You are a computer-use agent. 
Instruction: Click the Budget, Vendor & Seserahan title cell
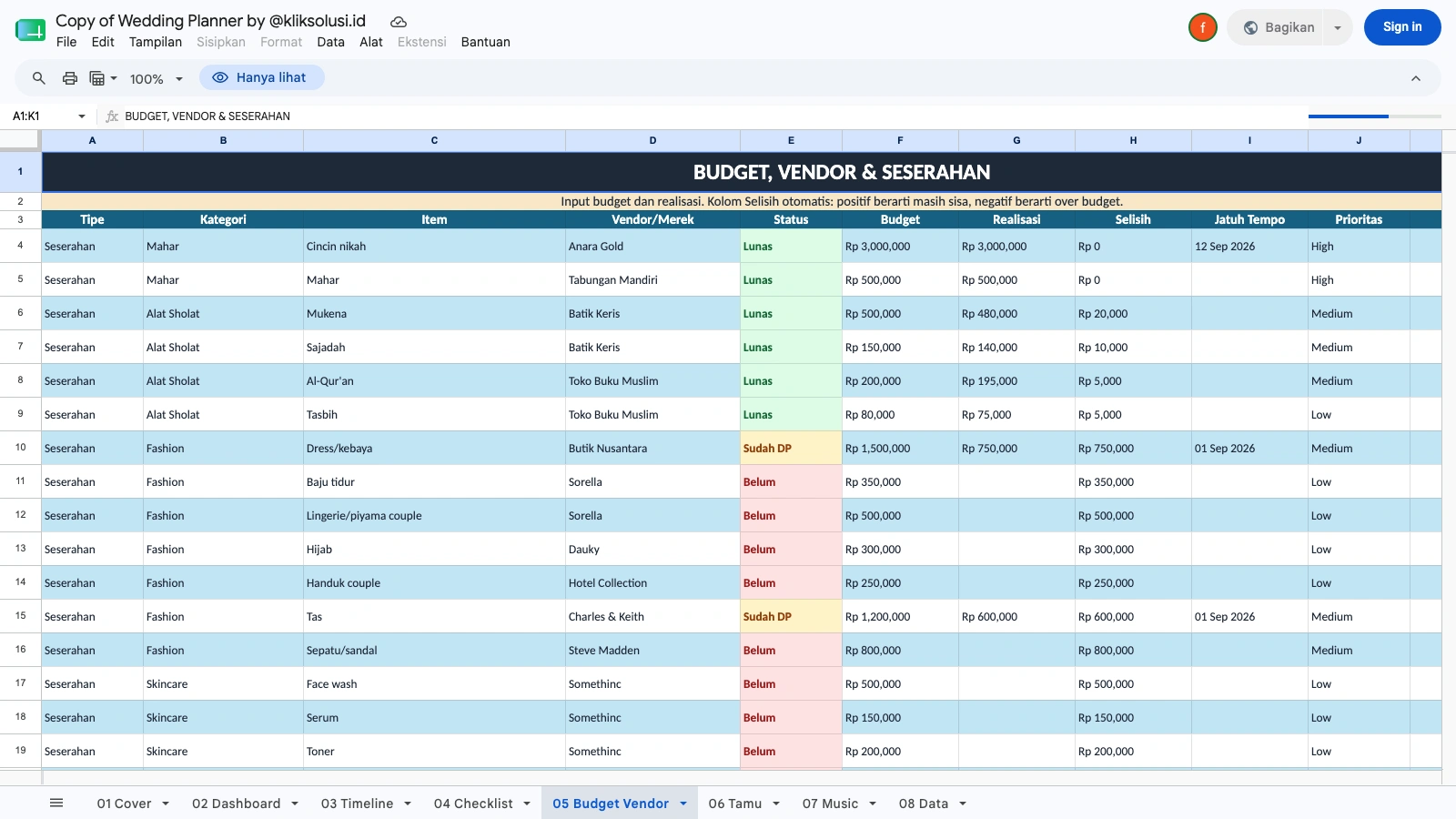pos(742,172)
